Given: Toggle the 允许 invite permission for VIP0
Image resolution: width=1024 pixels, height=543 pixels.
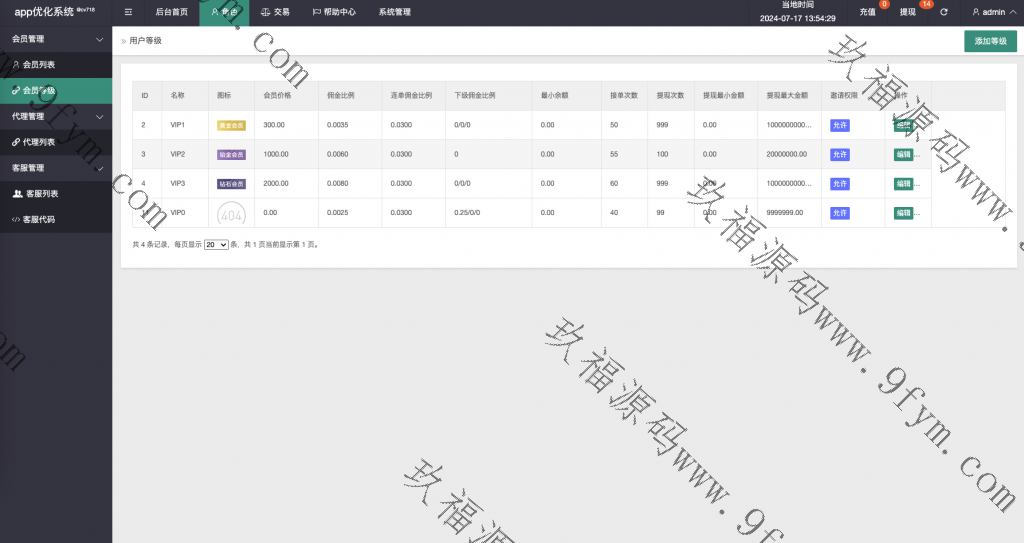Looking at the screenshot, I should 839,213.
